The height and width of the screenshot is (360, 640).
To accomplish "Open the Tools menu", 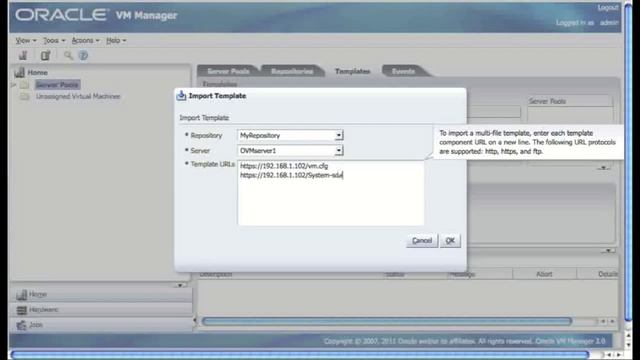I will pos(54,40).
